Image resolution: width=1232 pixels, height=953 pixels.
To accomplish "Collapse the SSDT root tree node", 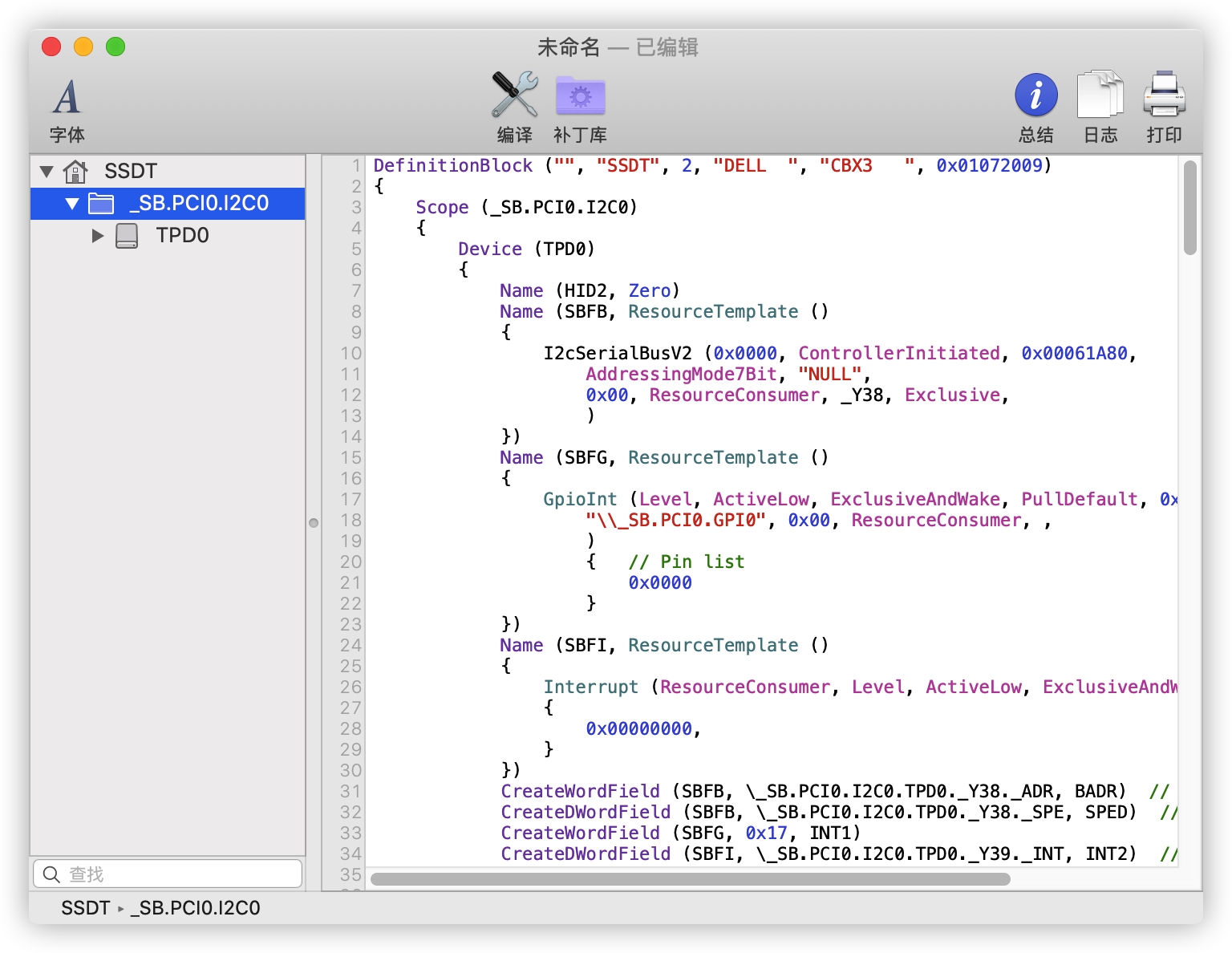I will coord(47,171).
